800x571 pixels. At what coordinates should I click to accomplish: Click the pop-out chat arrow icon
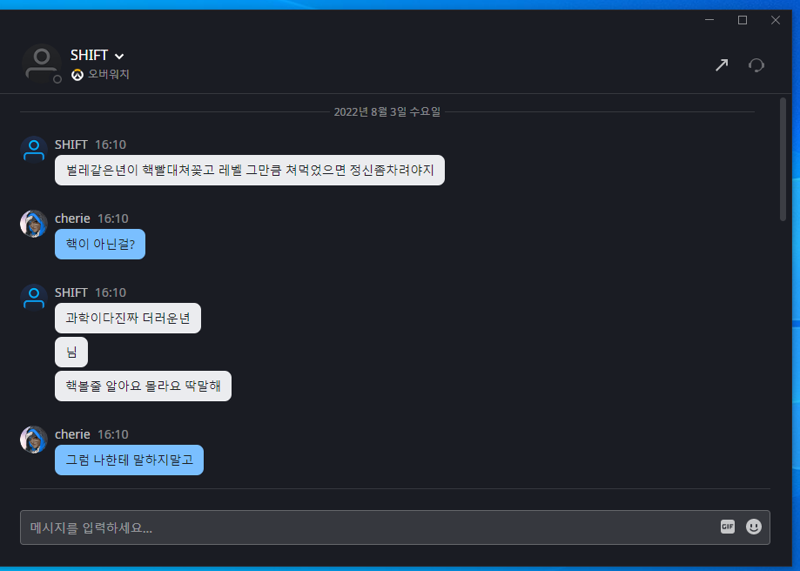tap(721, 65)
